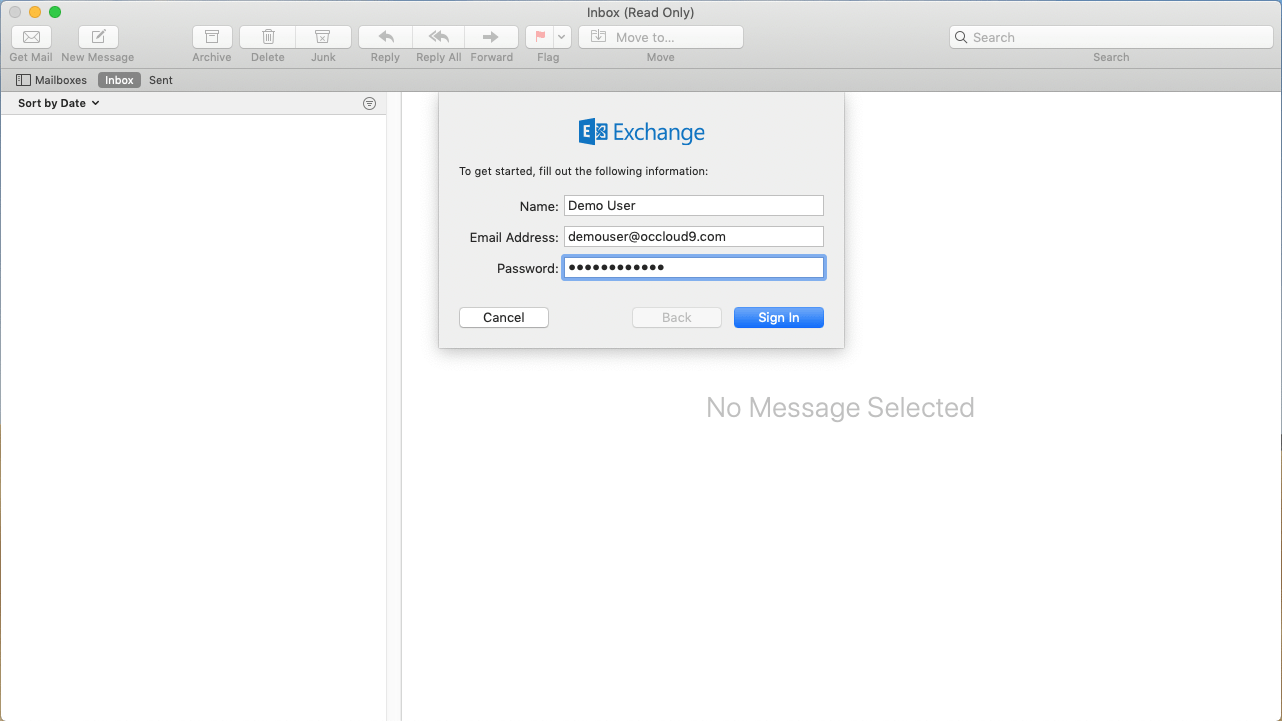This screenshot has width=1282, height=721.
Task: Click the Delete trash icon
Action: (x=268, y=37)
